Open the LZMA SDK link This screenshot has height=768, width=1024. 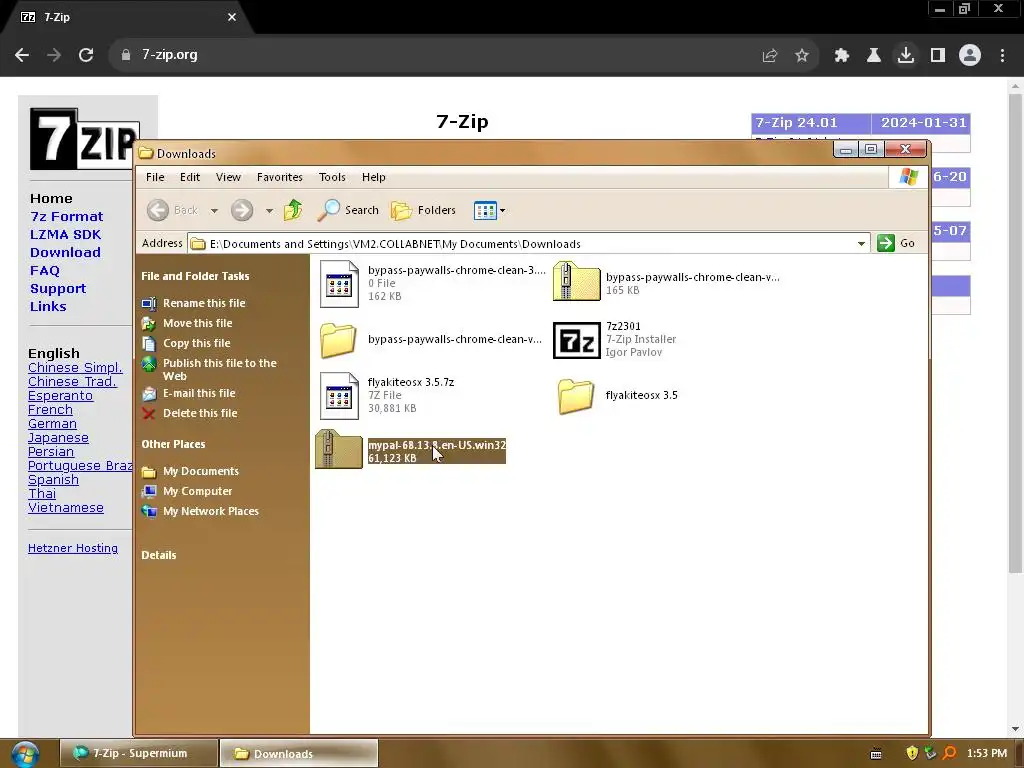click(65, 234)
